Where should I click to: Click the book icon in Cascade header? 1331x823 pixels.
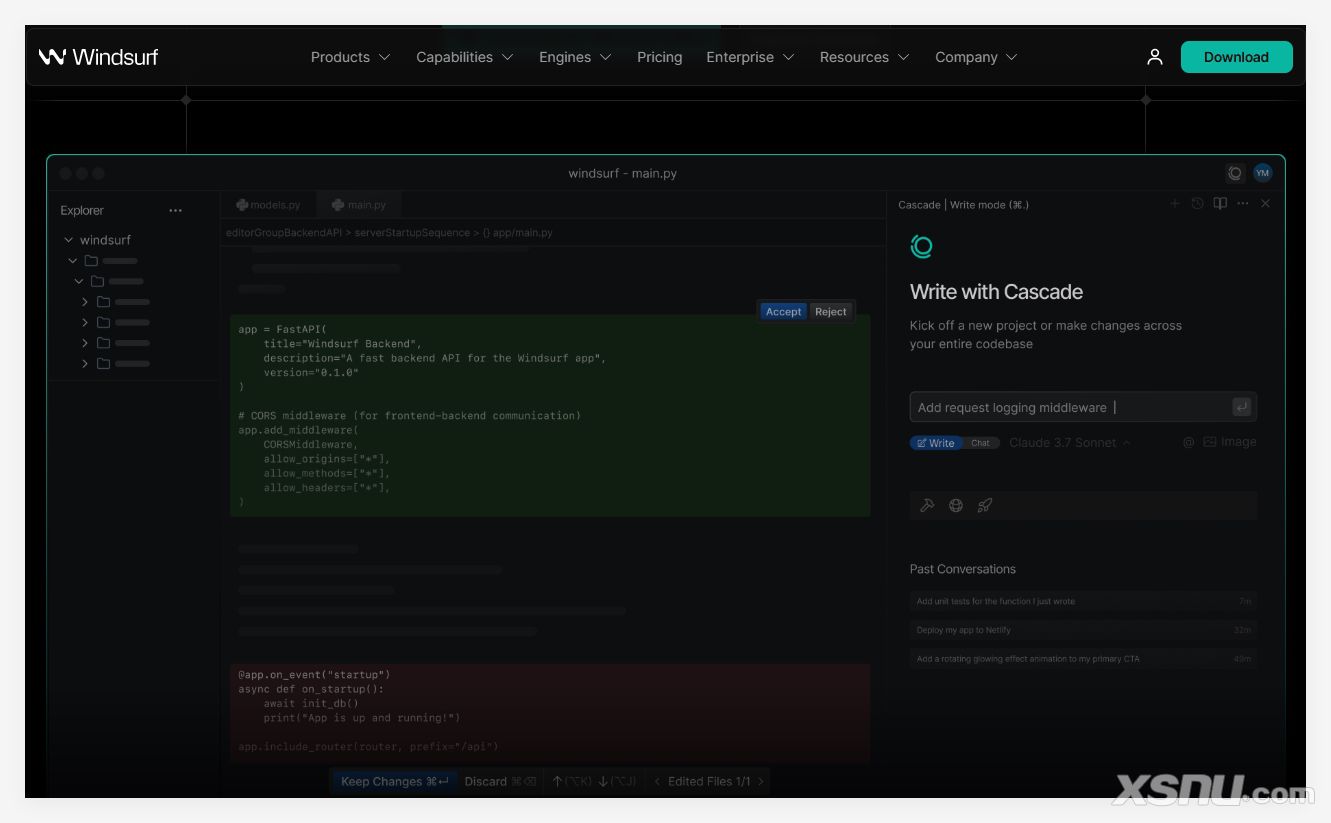coord(1220,204)
